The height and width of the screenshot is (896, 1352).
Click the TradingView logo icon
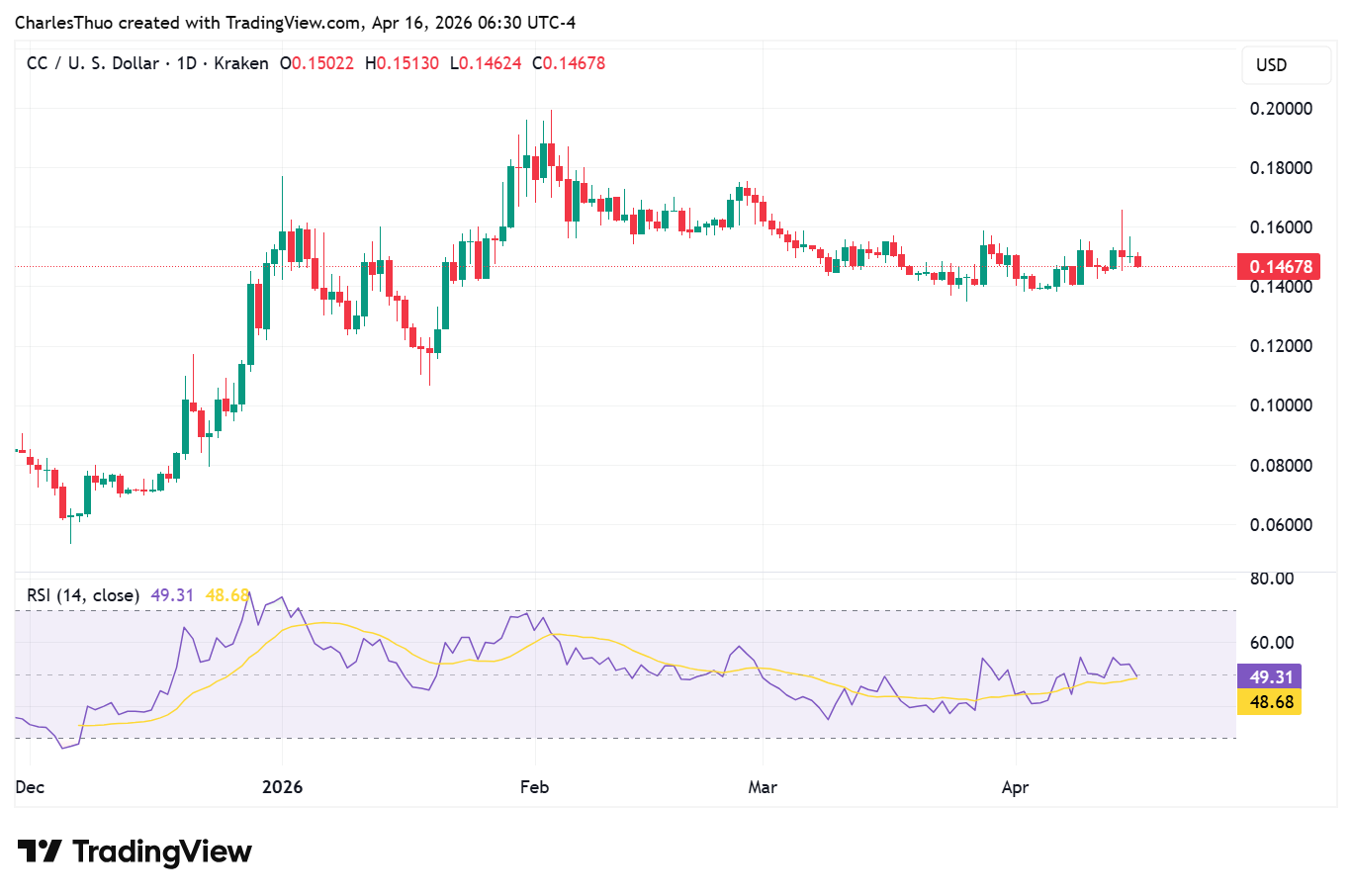click(x=40, y=851)
